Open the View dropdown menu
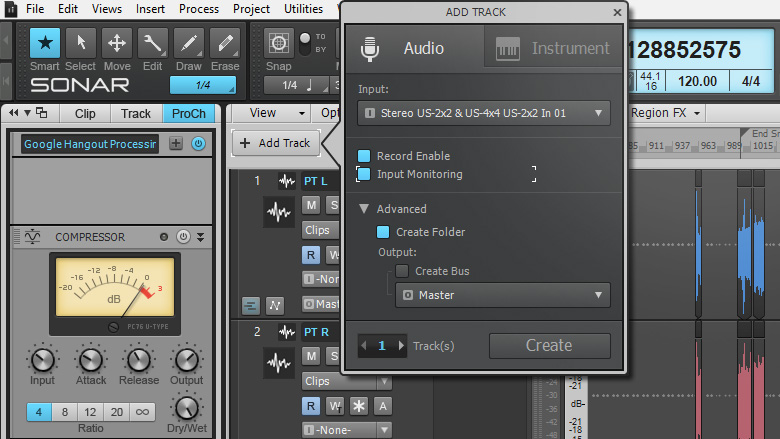 [270, 113]
